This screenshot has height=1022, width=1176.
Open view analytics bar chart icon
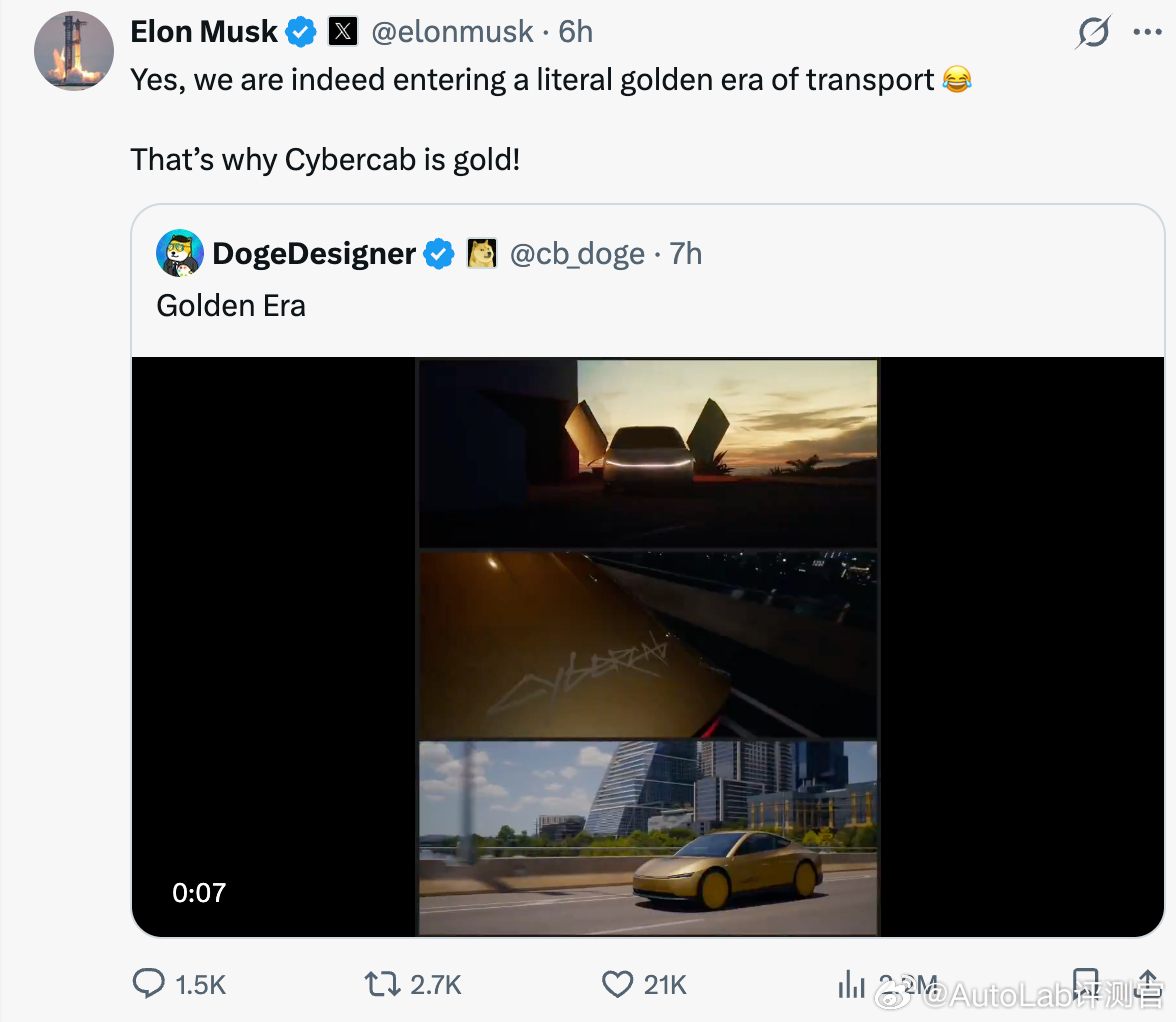(851, 984)
